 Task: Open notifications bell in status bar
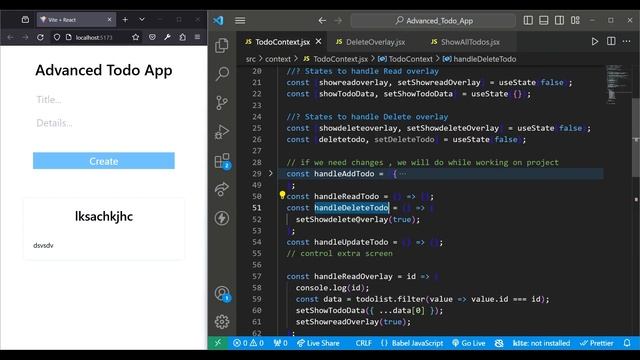627,343
